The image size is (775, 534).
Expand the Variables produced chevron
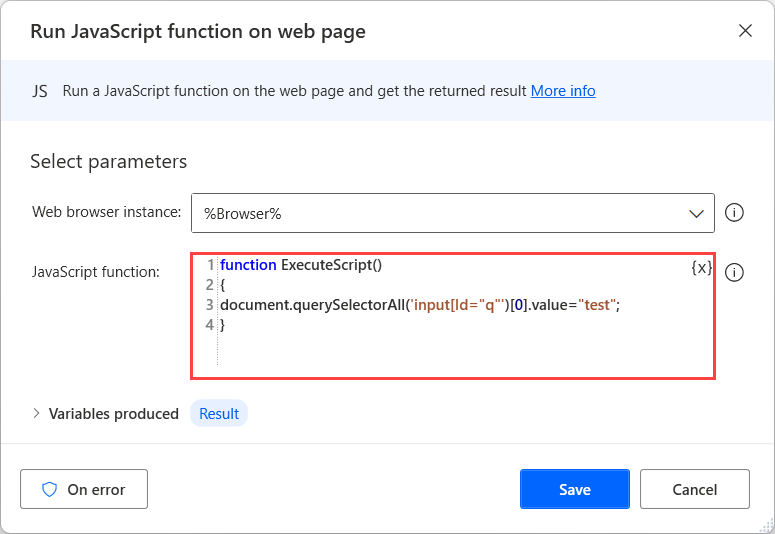point(37,413)
